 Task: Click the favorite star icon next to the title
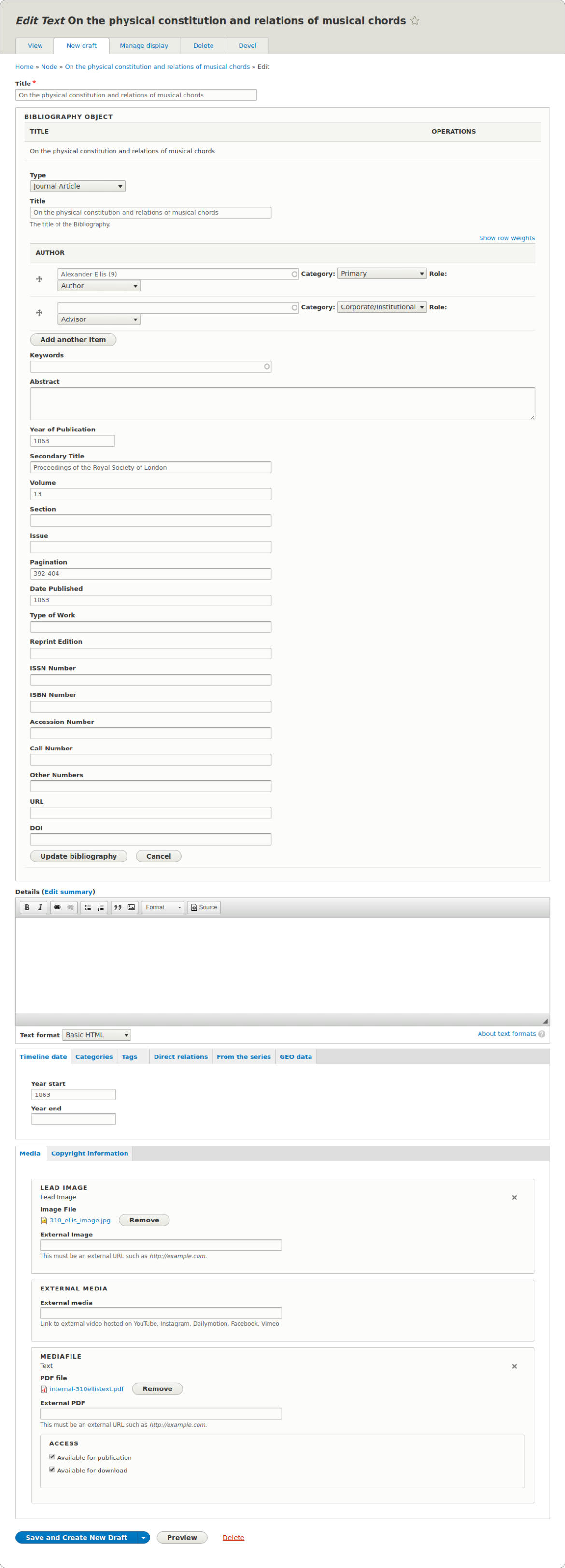click(415, 21)
